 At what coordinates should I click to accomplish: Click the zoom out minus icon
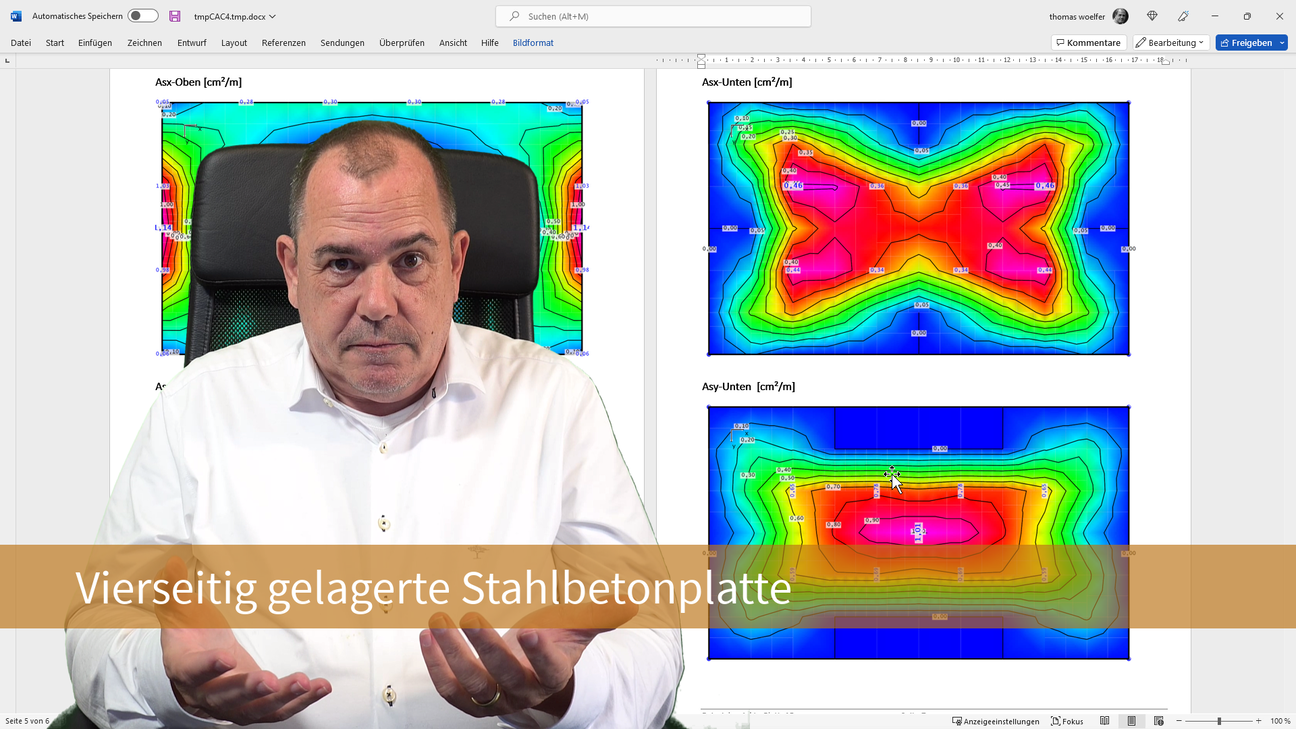[x=1179, y=721]
